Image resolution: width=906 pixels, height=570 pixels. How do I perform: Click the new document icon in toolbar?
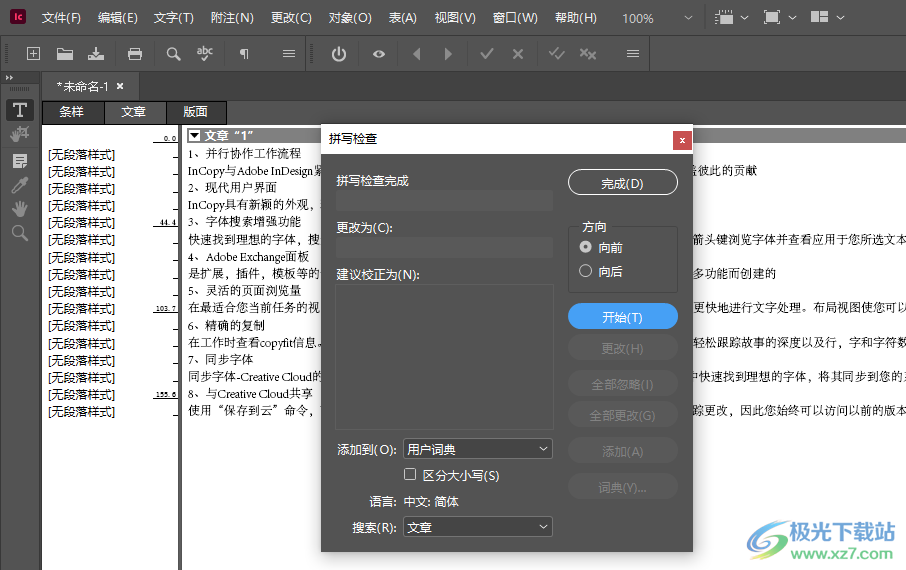click(34, 54)
